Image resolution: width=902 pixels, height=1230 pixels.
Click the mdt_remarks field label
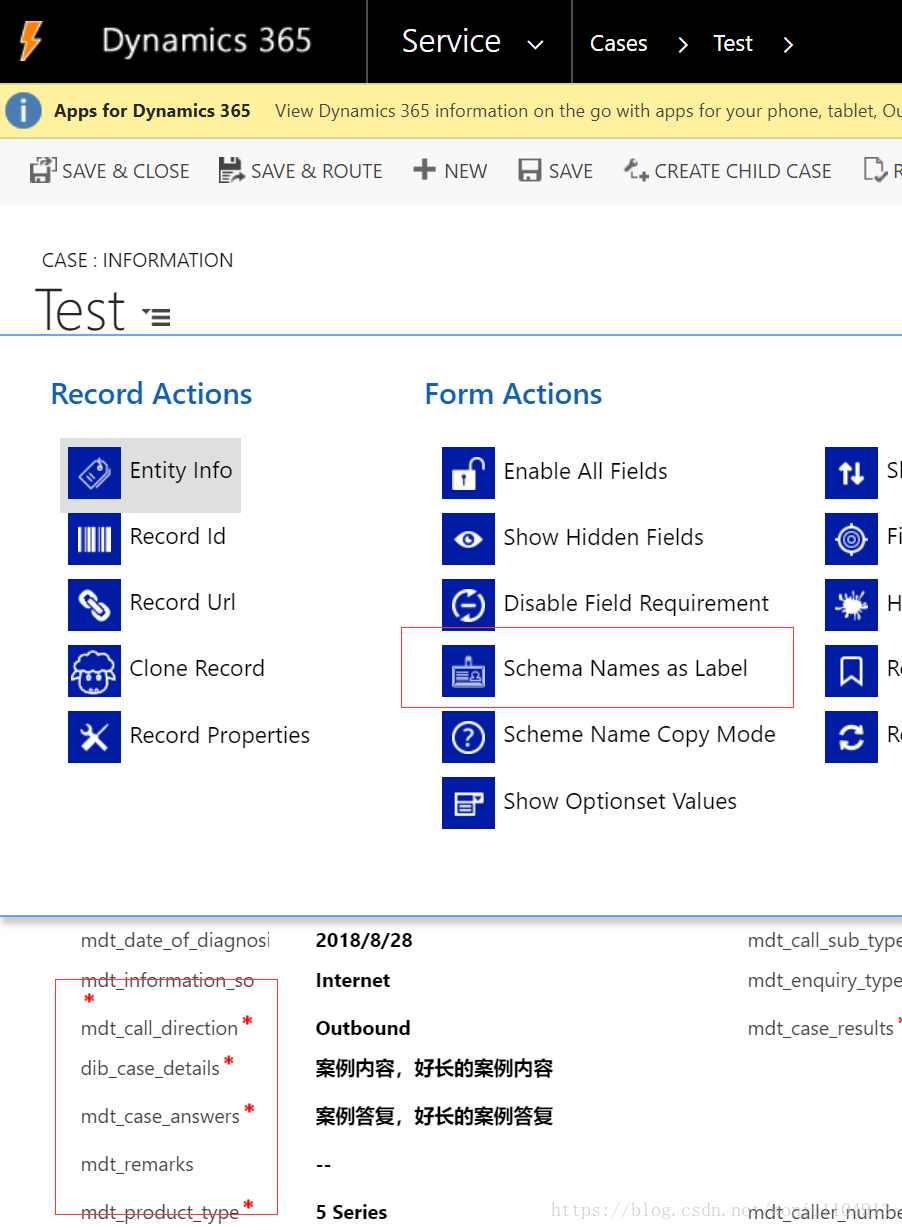137,1164
